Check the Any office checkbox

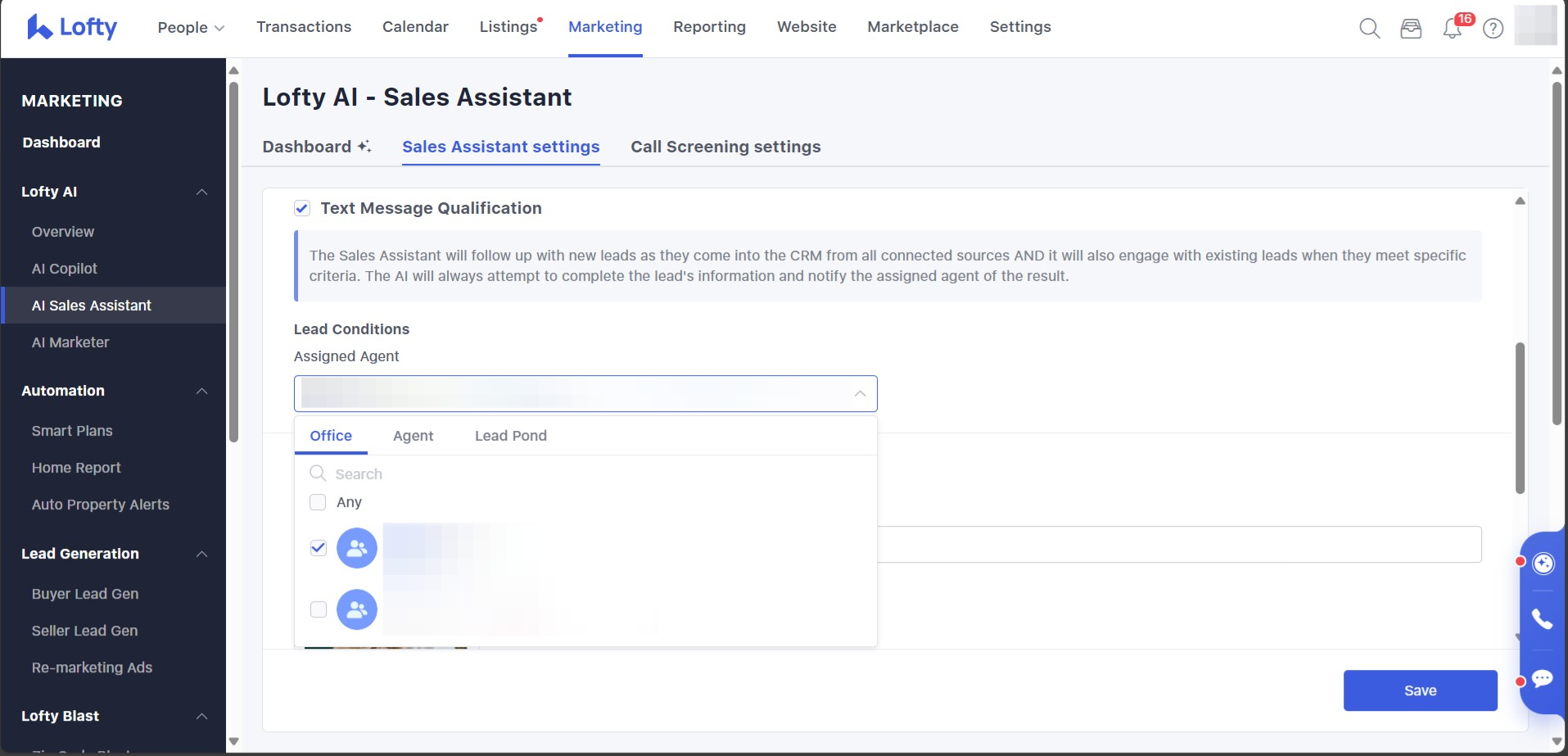click(x=318, y=502)
